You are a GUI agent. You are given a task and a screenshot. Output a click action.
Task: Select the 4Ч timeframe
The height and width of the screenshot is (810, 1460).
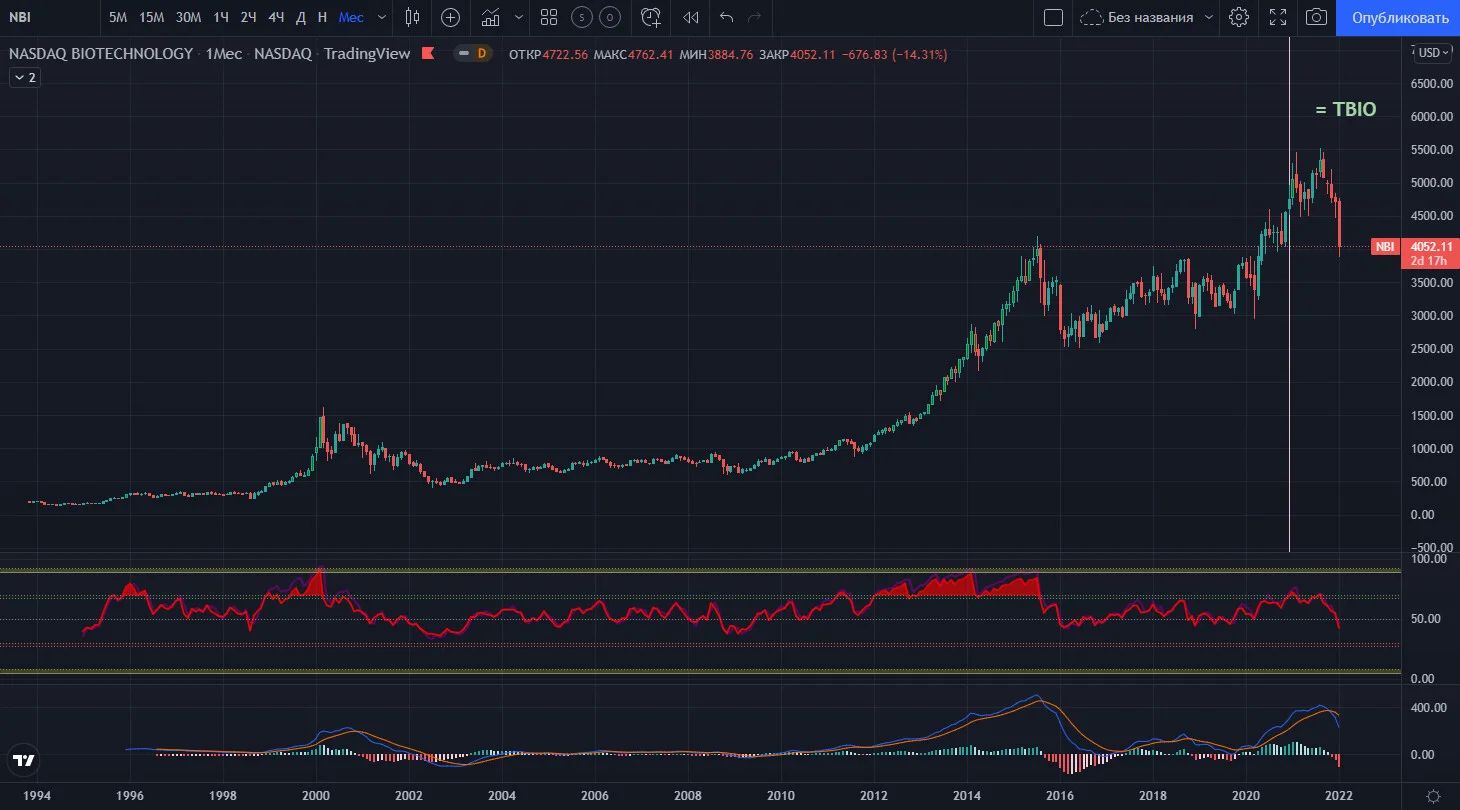276,17
